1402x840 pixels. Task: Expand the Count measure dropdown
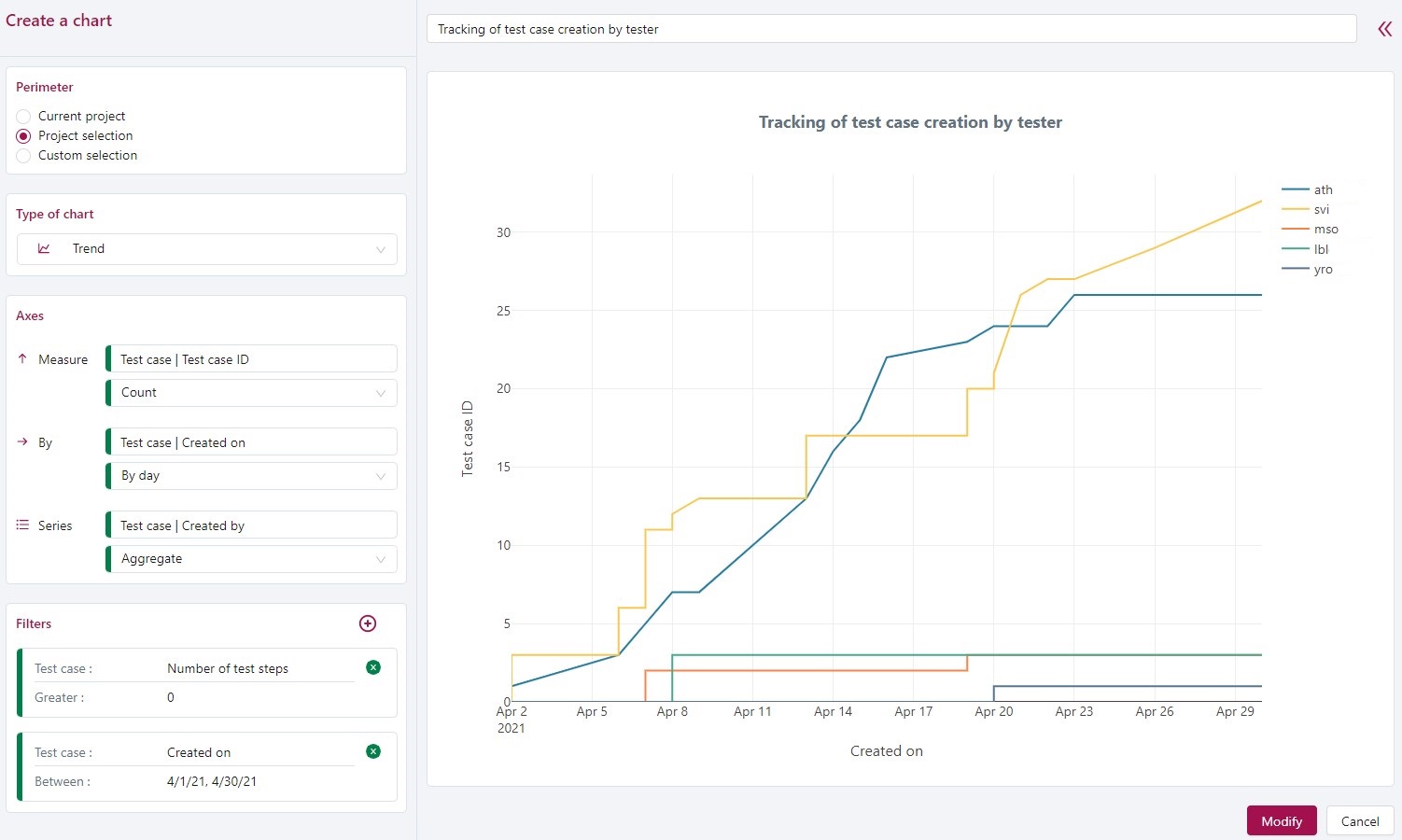[x=252, y=393]
